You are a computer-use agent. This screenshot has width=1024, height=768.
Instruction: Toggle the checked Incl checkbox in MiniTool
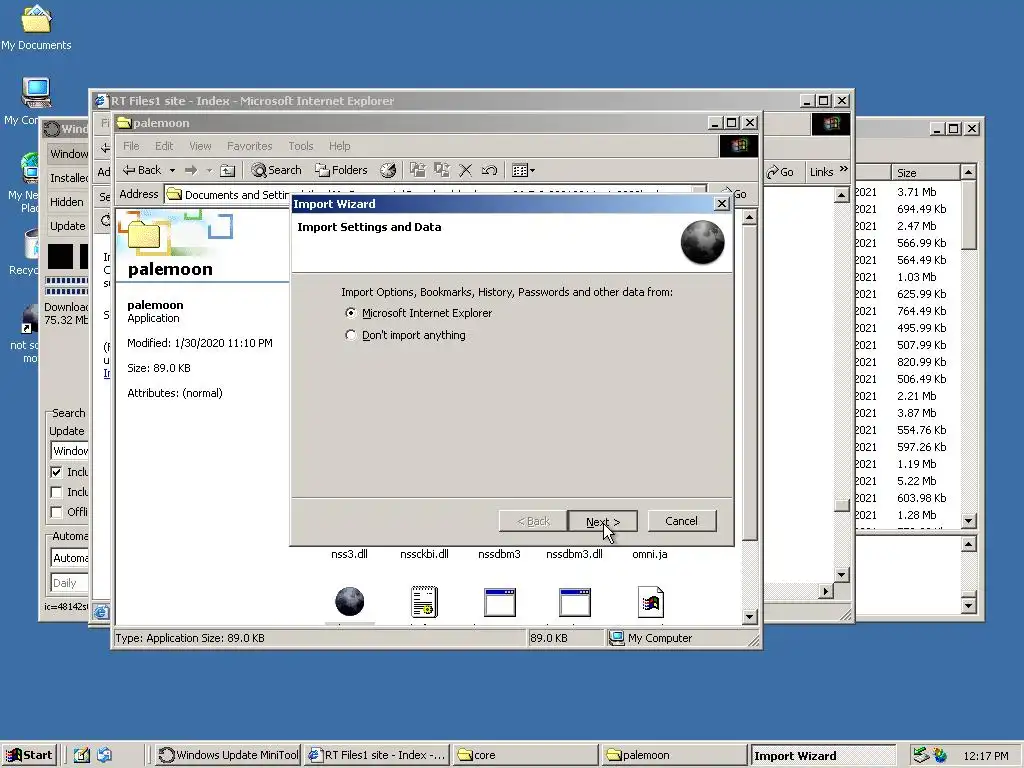57,472
